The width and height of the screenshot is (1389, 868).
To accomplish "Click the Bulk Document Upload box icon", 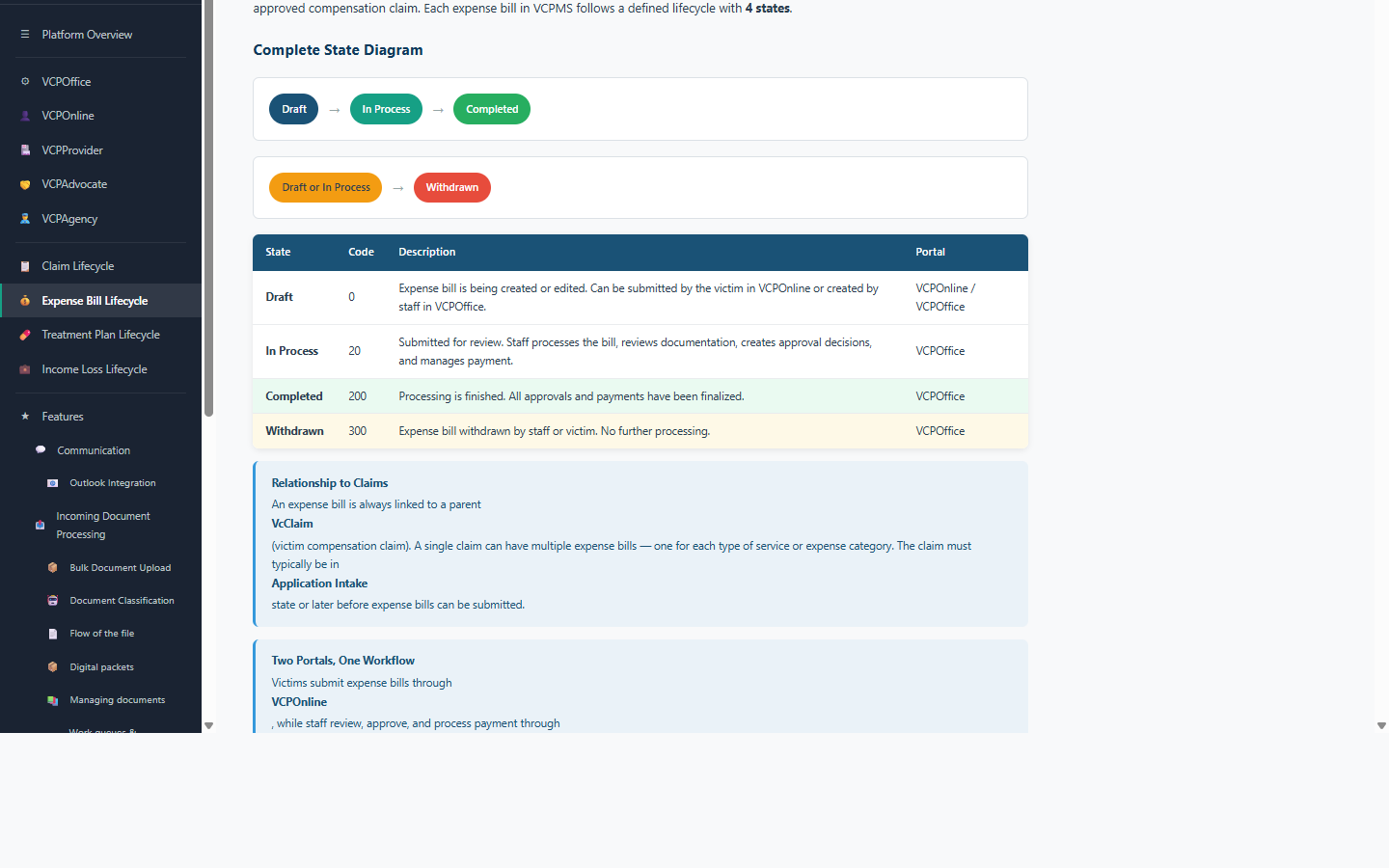I will click(51, 567).
